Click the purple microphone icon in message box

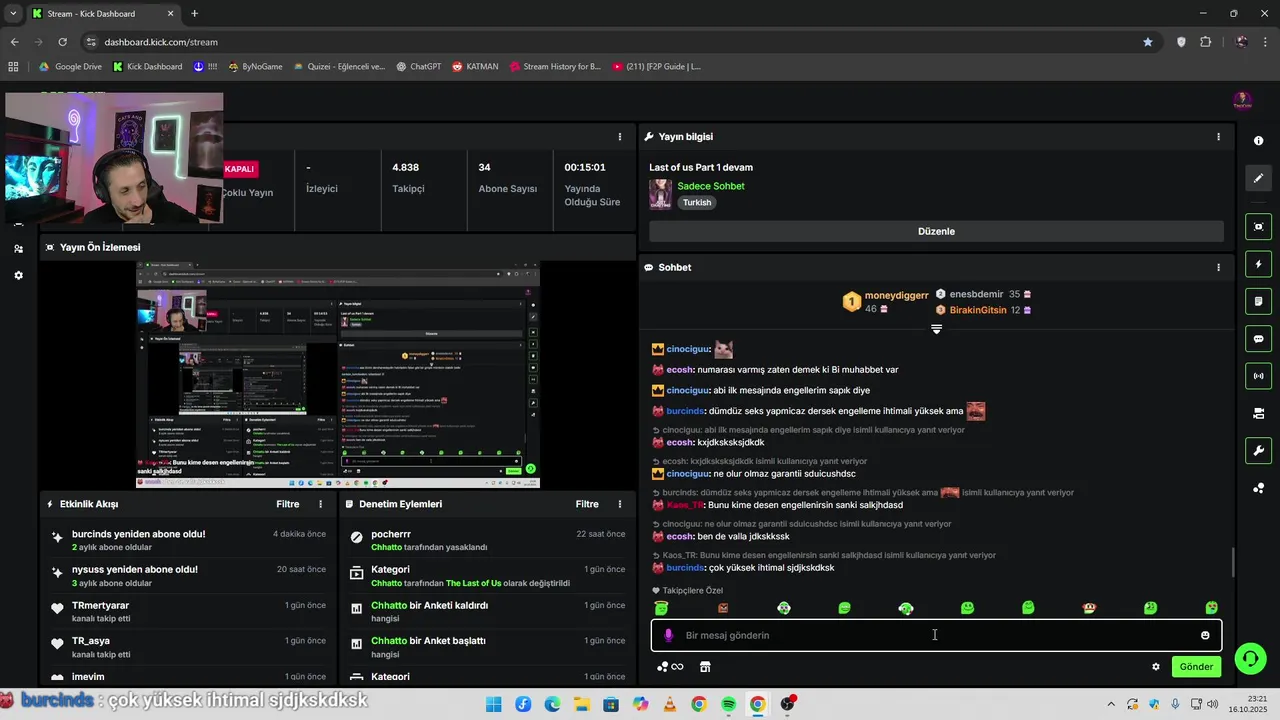tap(669, 635)
